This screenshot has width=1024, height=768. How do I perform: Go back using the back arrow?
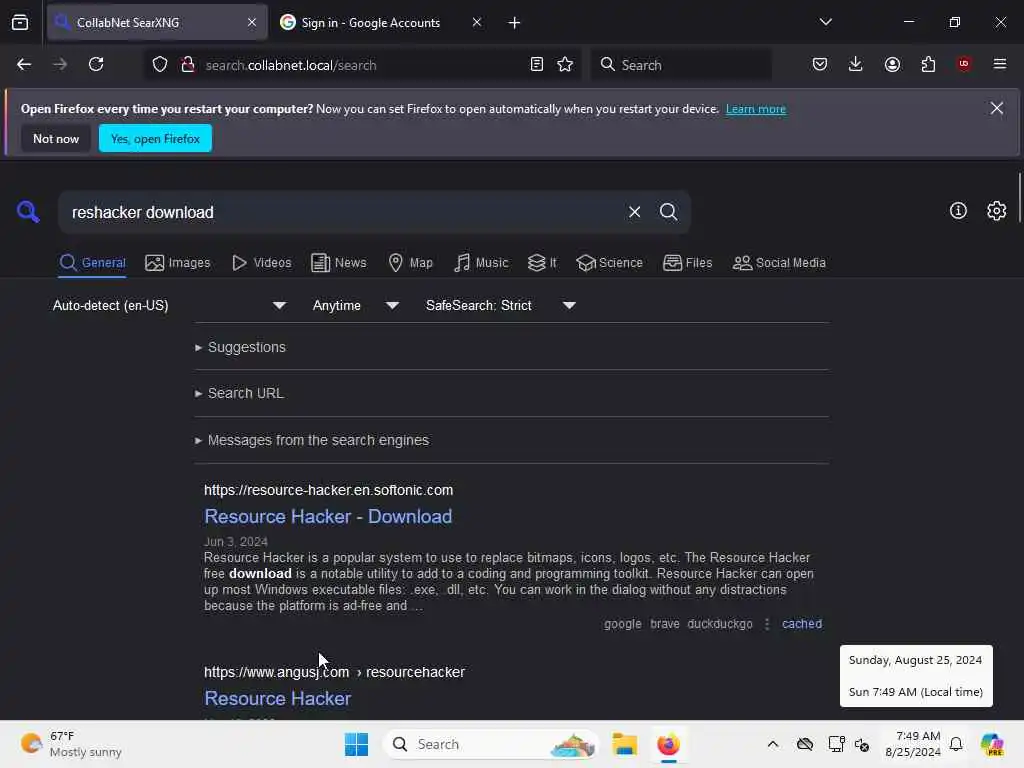(x=24, y=65)
